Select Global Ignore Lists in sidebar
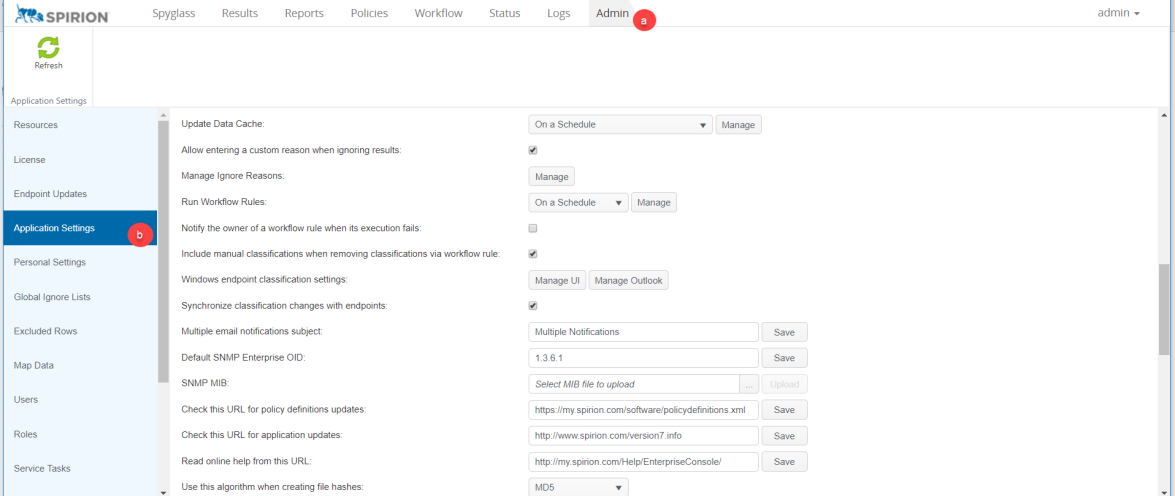The height and width of the screenshot is (496, 1175). 52,297
